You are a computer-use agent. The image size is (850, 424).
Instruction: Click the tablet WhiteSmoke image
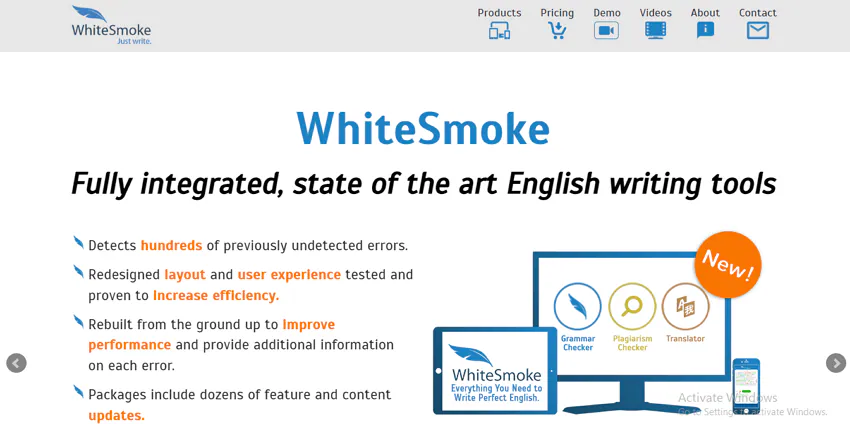pyautogui.click(x=495, y=370)
